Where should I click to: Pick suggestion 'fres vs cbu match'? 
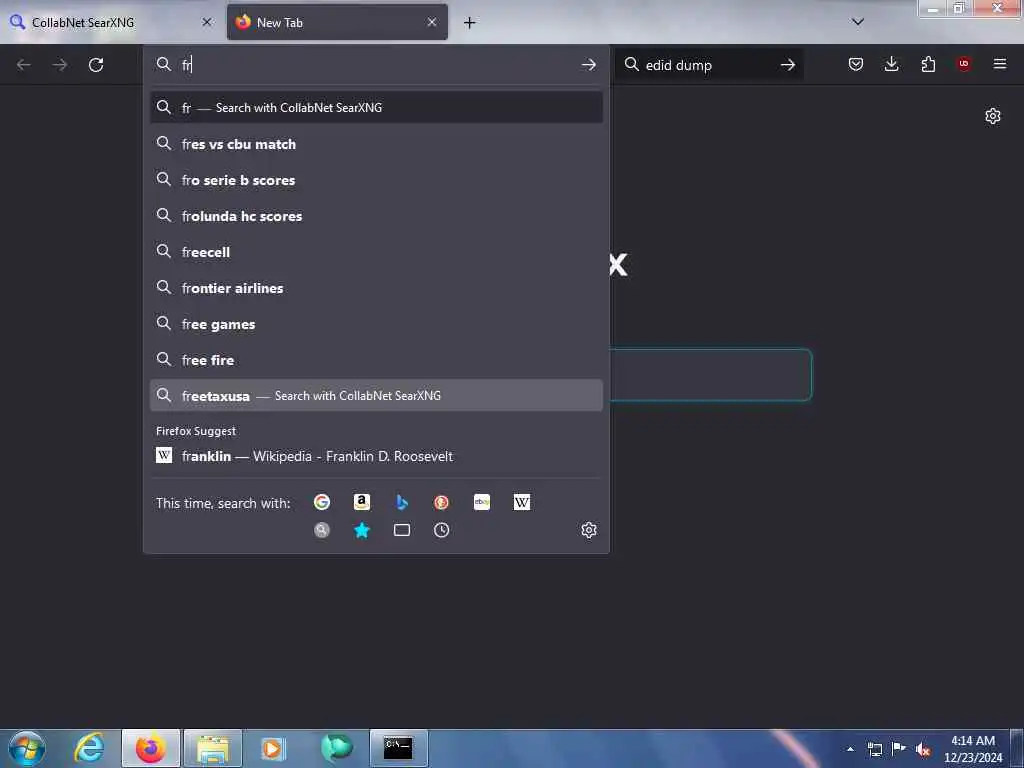pyautogui.click(x=376, y=144)
